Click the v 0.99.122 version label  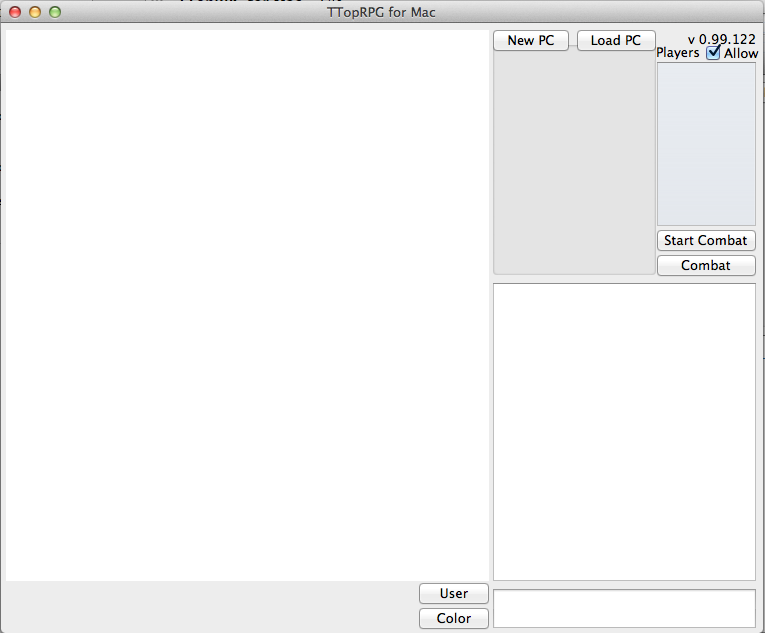pos(721,39)
